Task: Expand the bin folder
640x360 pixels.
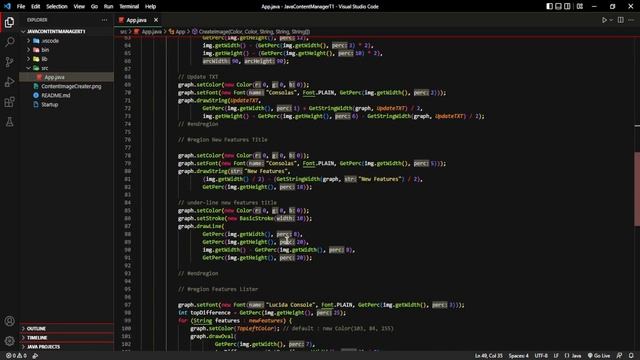Action: (45, 50)
